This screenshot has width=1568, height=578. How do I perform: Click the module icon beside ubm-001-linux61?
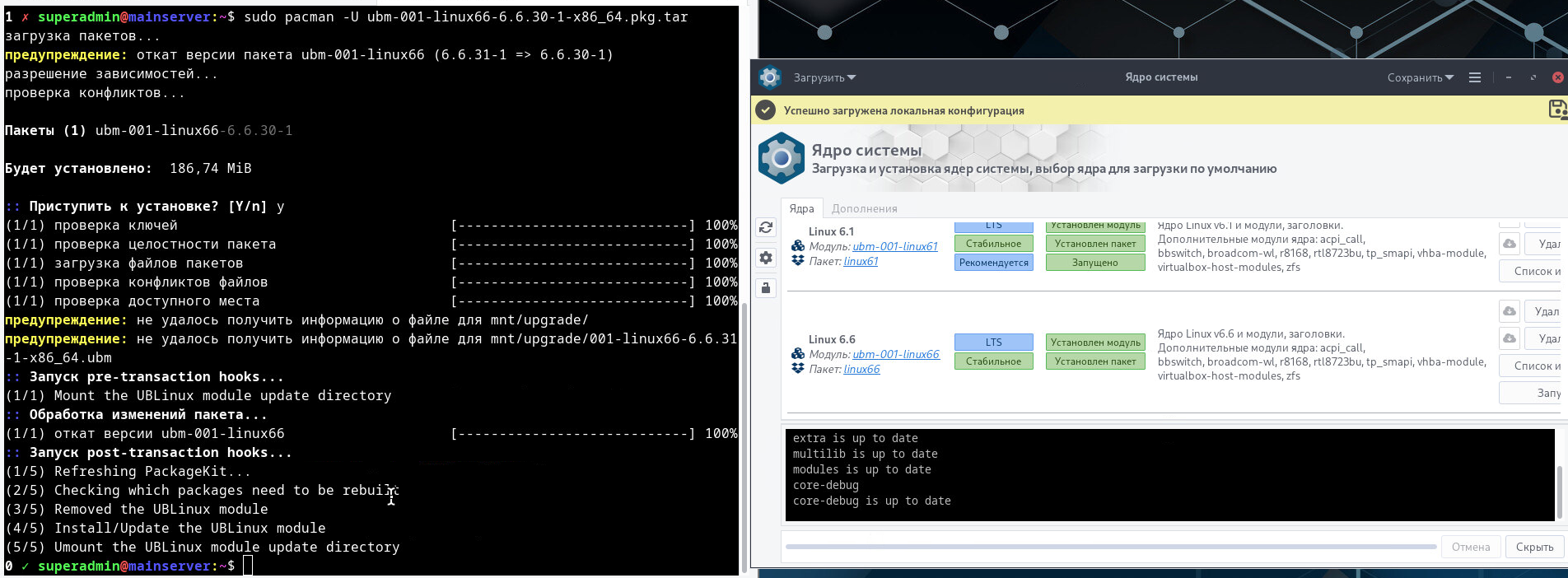point(798,245)
